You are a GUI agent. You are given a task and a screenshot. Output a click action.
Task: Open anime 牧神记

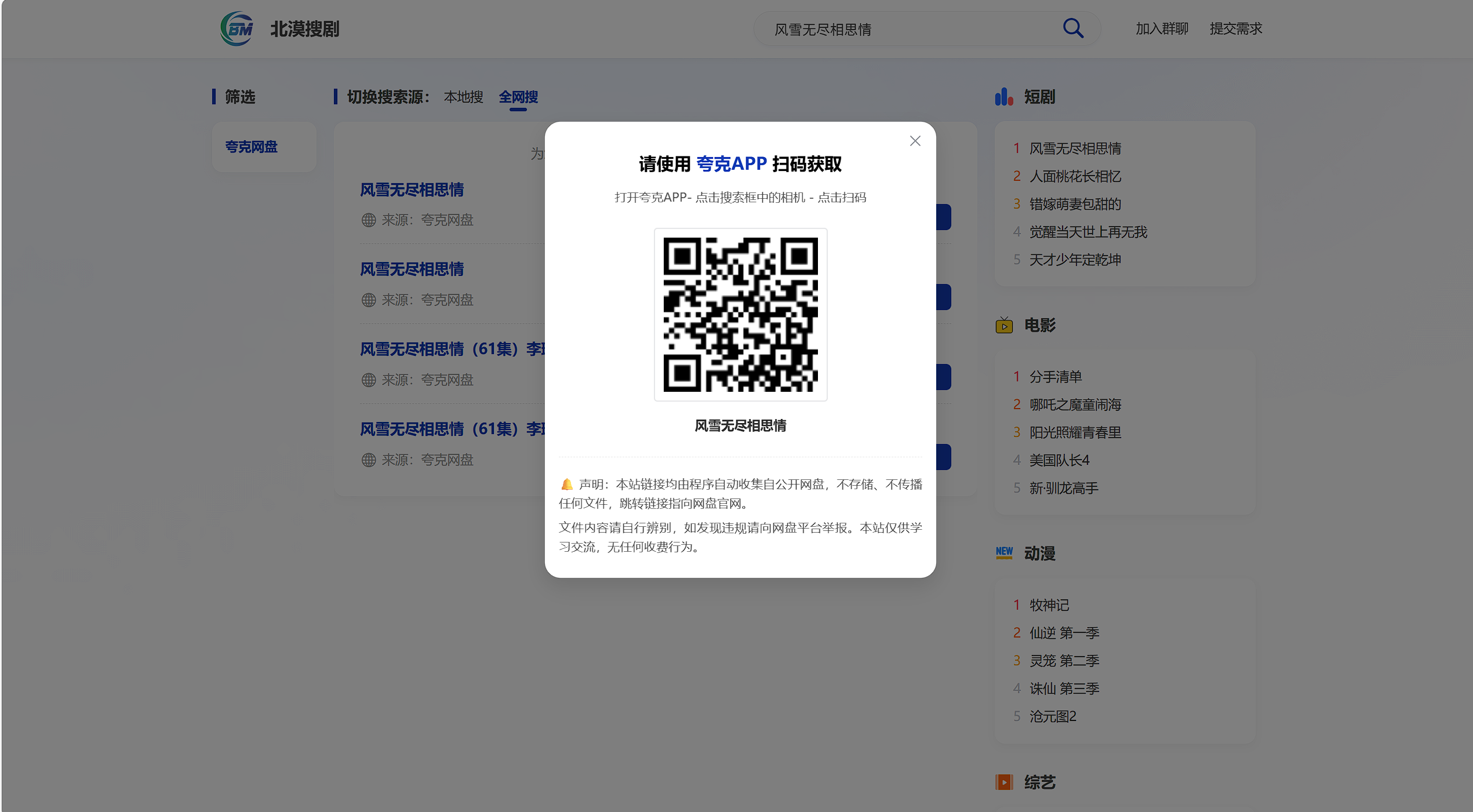point(1049,605)
